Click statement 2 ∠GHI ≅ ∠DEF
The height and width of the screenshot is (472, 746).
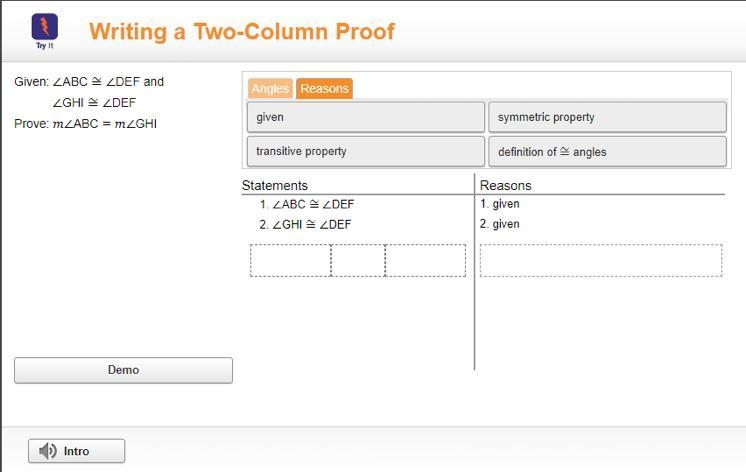[305, 224]
